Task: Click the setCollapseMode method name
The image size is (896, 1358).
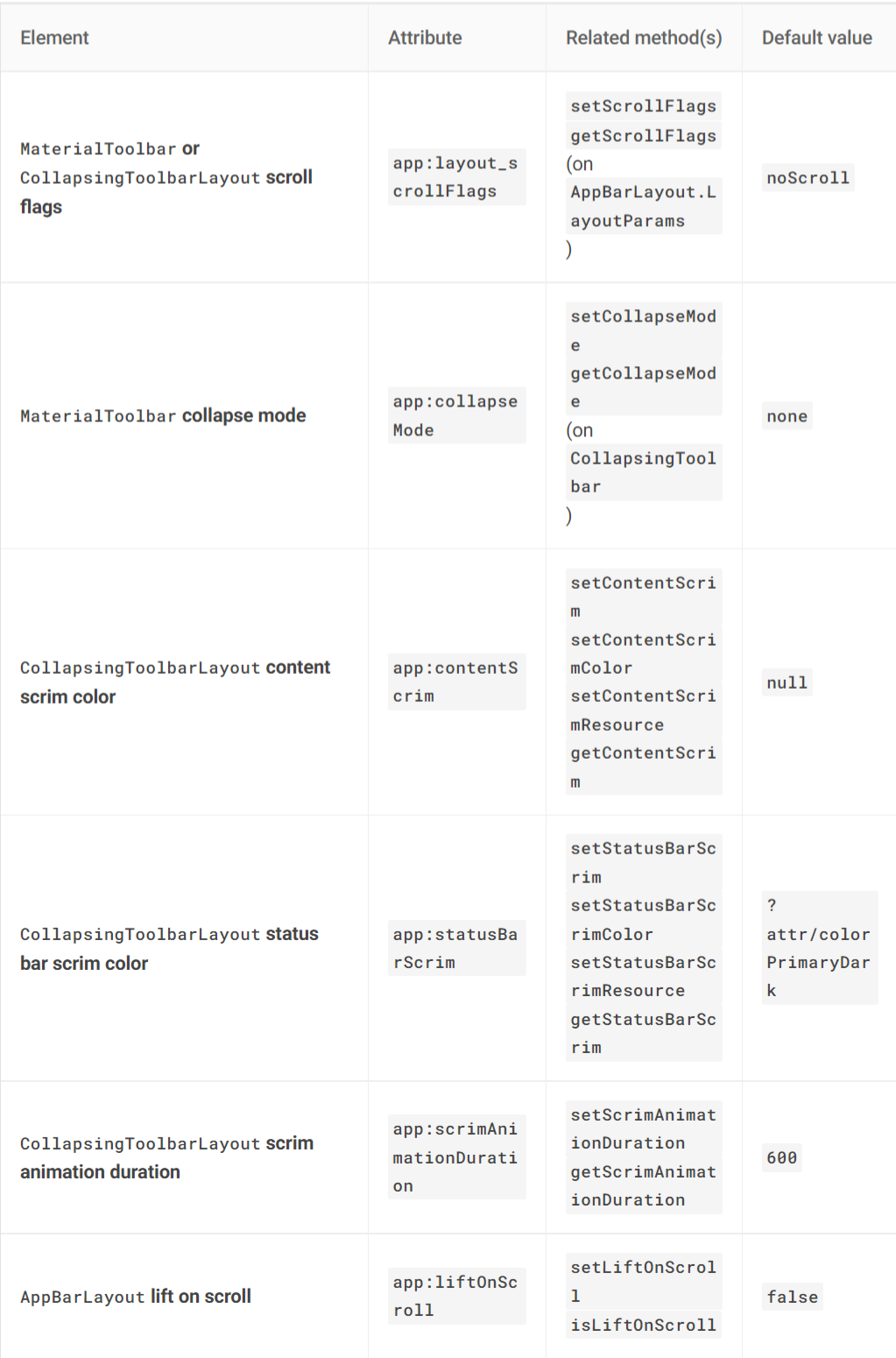Action: pos(644,330)
